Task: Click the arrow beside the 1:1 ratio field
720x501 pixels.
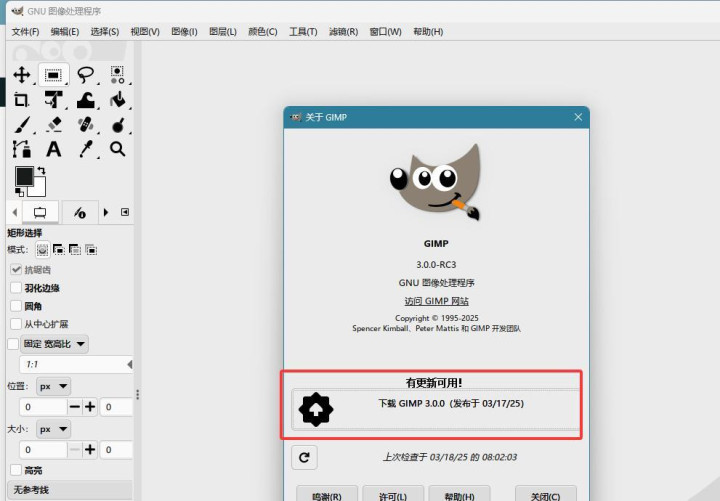Action: pos(129,364)
